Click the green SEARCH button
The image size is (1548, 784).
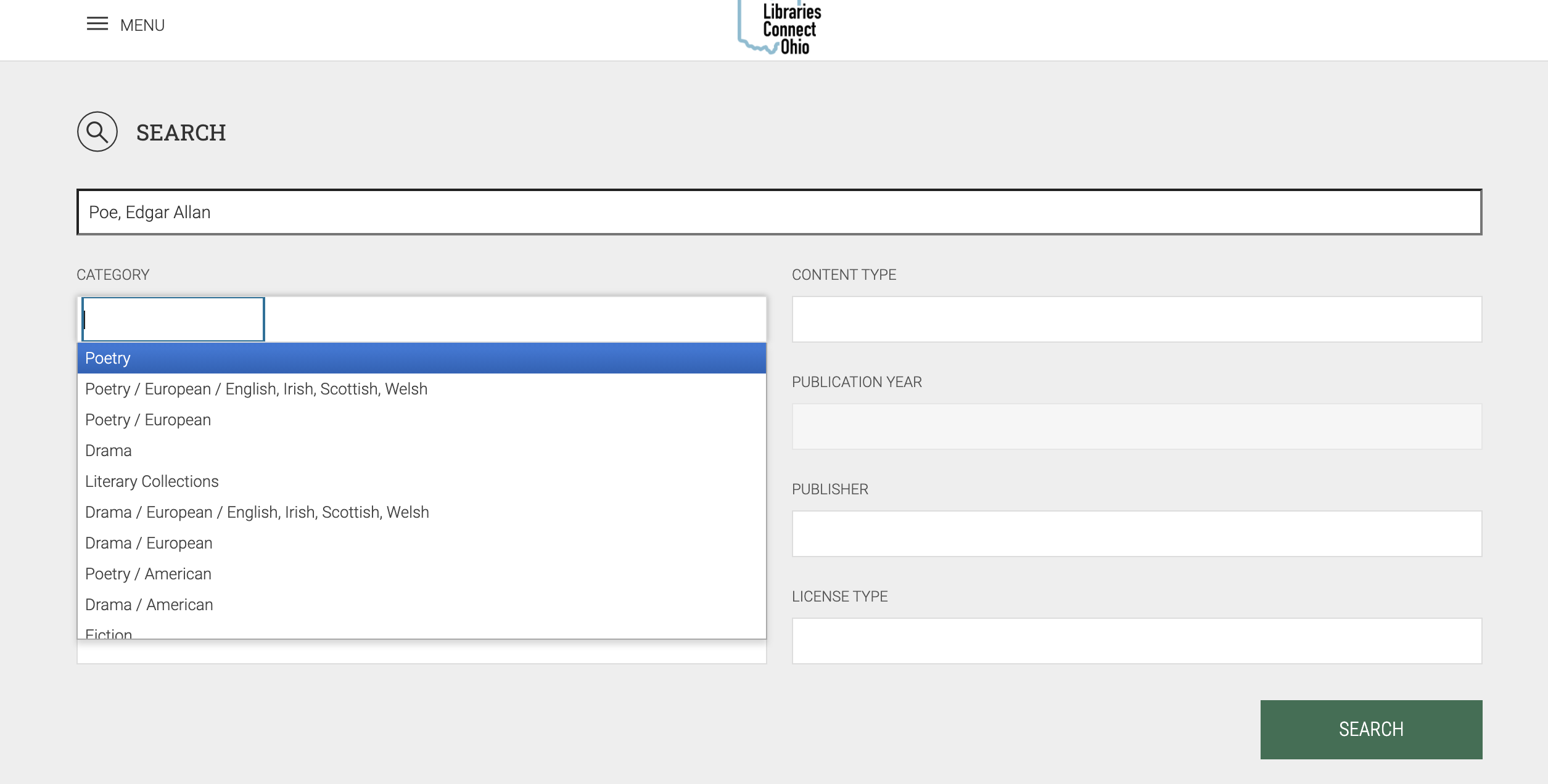(1371, 730)
